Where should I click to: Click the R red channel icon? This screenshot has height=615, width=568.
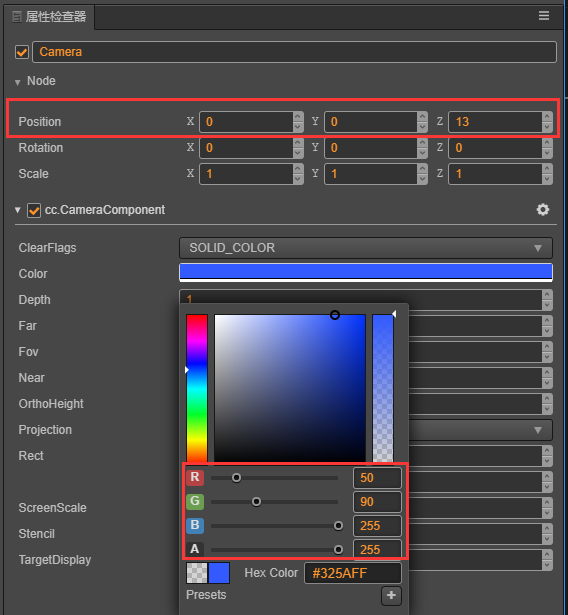[195, 477]
